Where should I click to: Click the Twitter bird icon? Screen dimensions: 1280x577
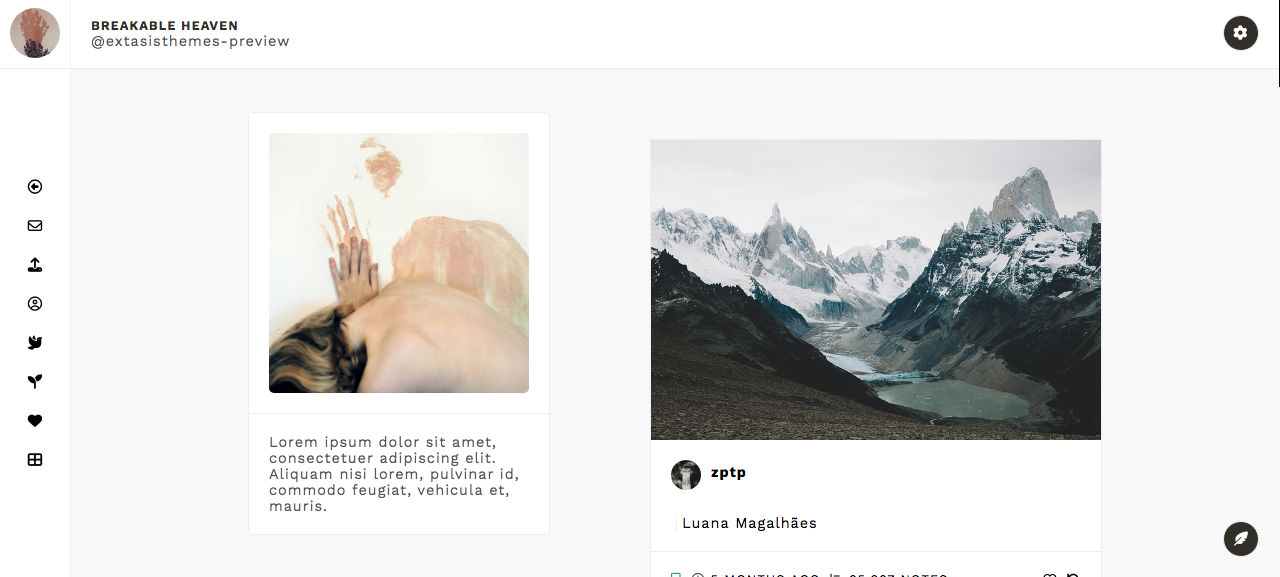[x=35, y=343]
